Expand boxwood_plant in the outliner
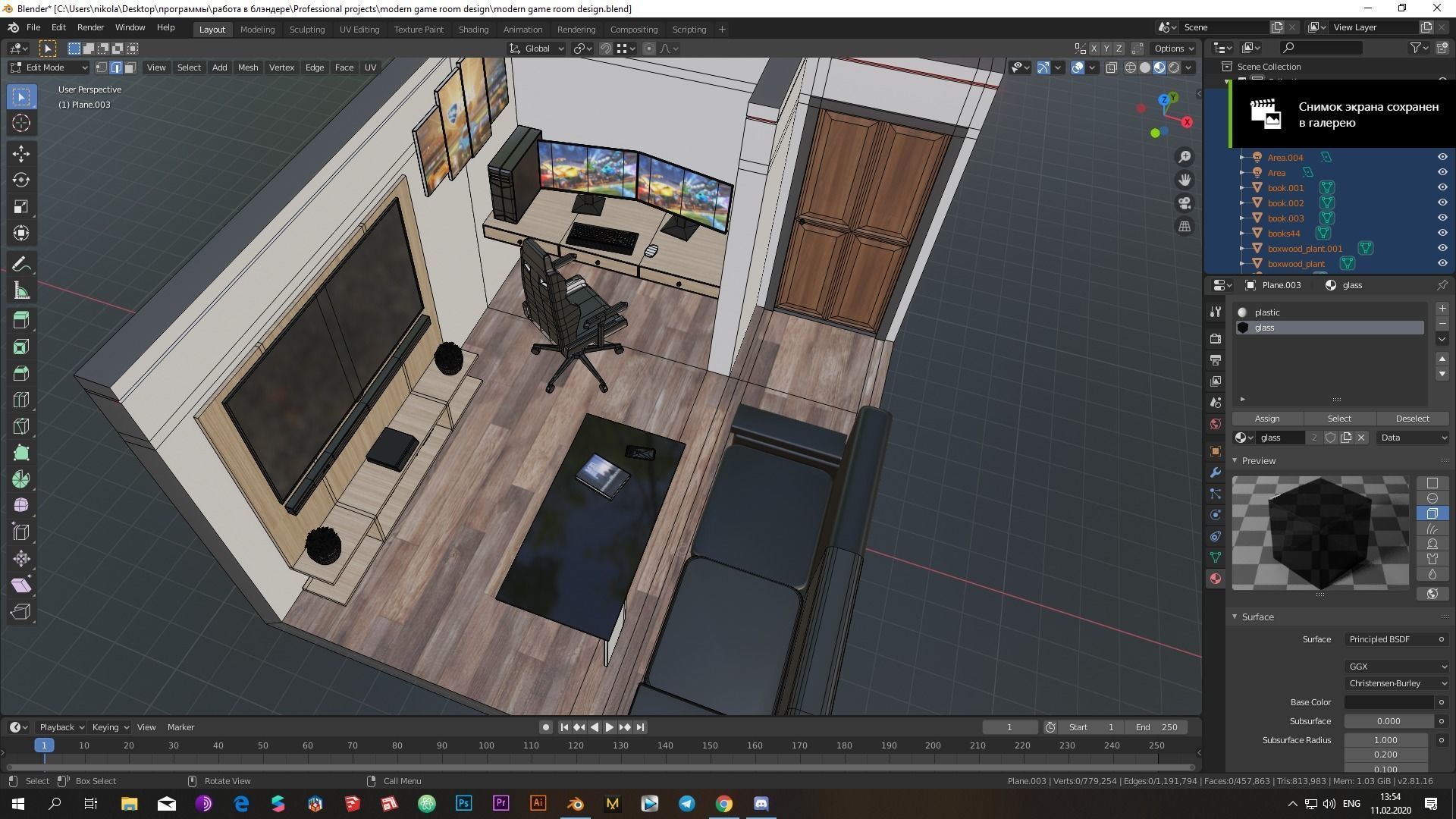Viewport: 1456px width, 819px height. tap(1242, 264)
